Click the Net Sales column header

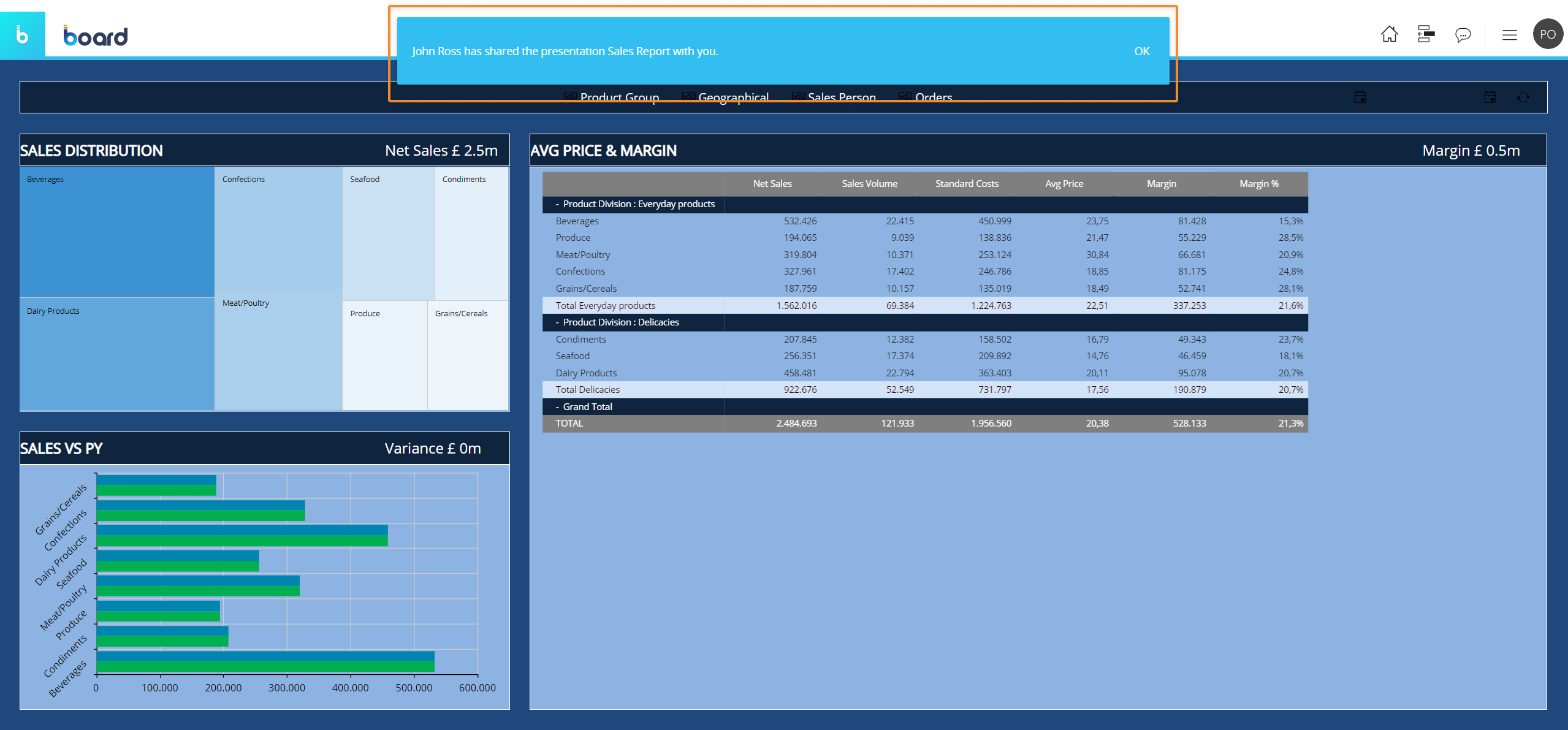pos(772,184)
